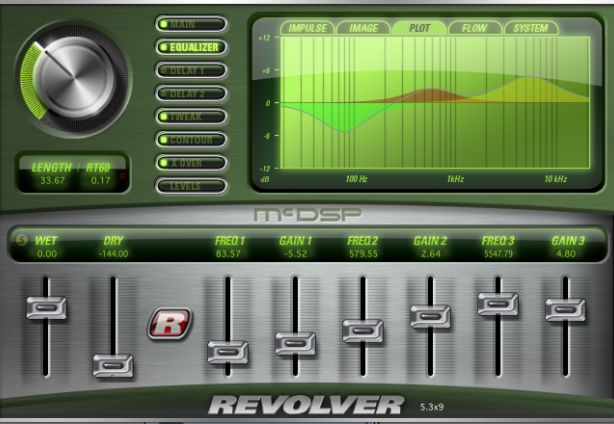The image size is (614, 424).
Task: Toggle the X OVER page button
Action: coord(191,163)
